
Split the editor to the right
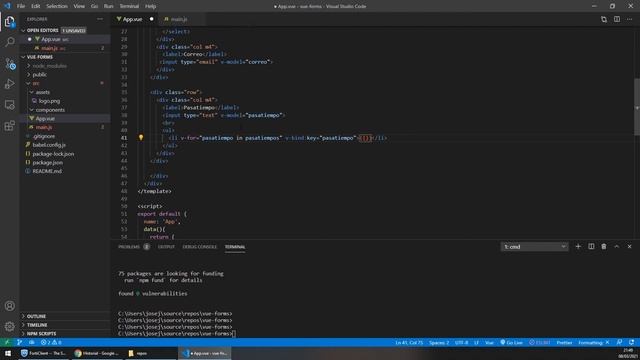[x=617, y=19]
